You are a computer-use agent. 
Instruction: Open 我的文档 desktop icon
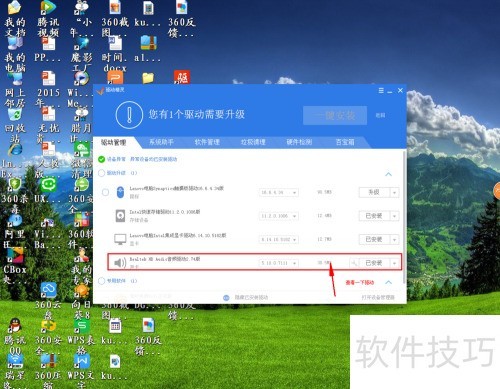(x=15, y=19)
